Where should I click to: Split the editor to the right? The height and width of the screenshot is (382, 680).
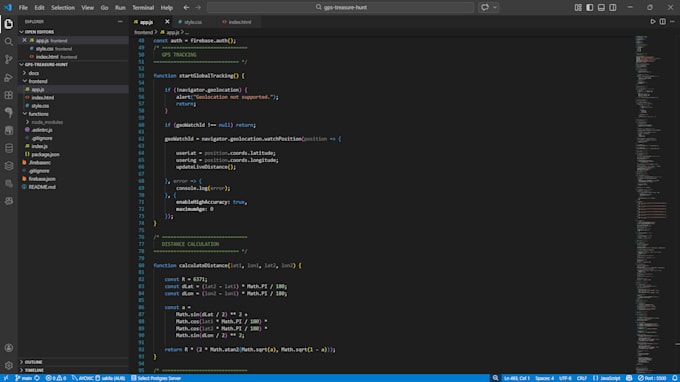pos(663,22)
